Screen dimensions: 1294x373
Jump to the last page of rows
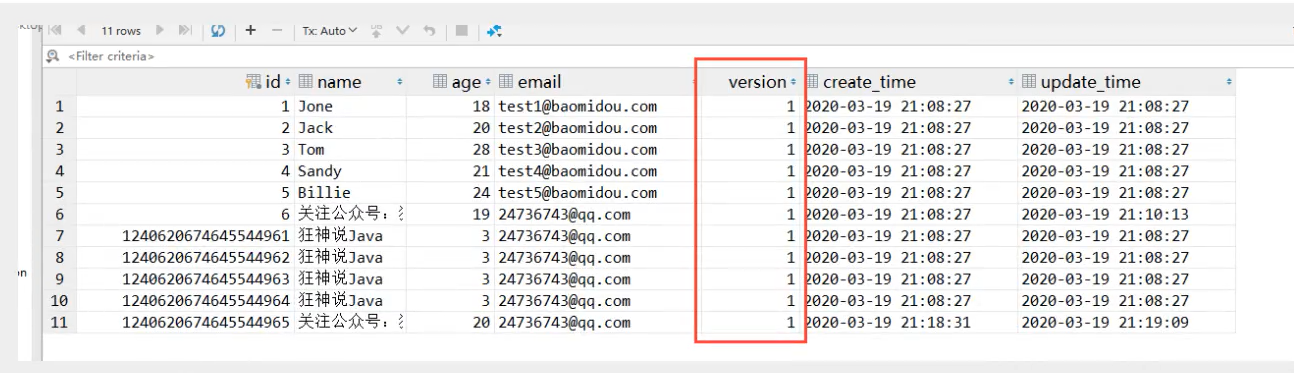click(x=184, y=31)
